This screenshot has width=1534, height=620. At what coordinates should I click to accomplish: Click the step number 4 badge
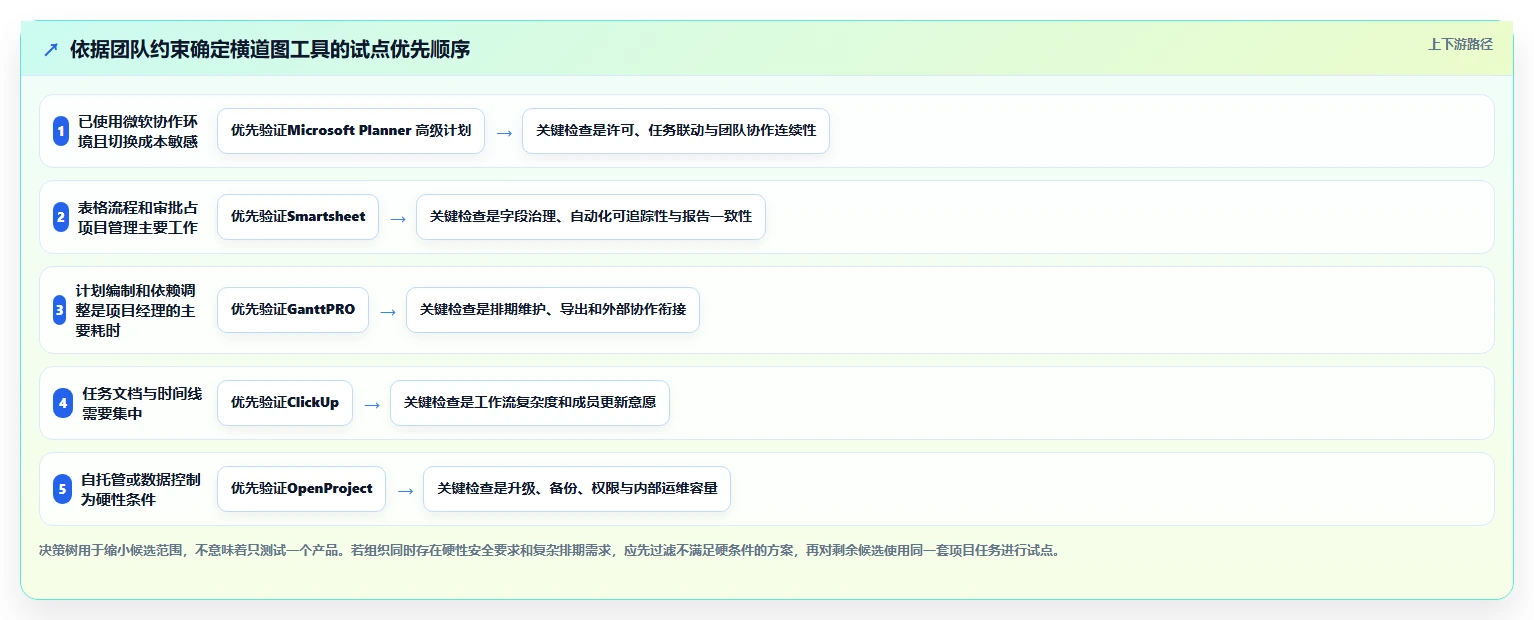pyautogui.click(x=63, y=403)
